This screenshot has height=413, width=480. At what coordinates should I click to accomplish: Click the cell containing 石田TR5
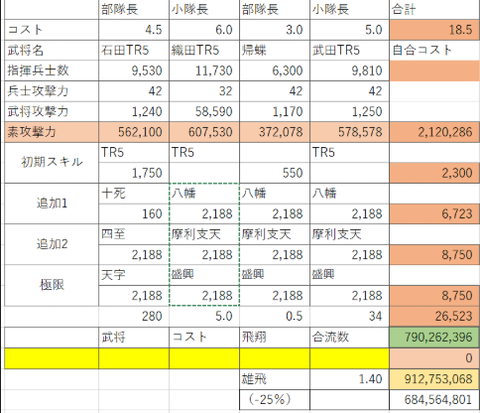[134, 50]
